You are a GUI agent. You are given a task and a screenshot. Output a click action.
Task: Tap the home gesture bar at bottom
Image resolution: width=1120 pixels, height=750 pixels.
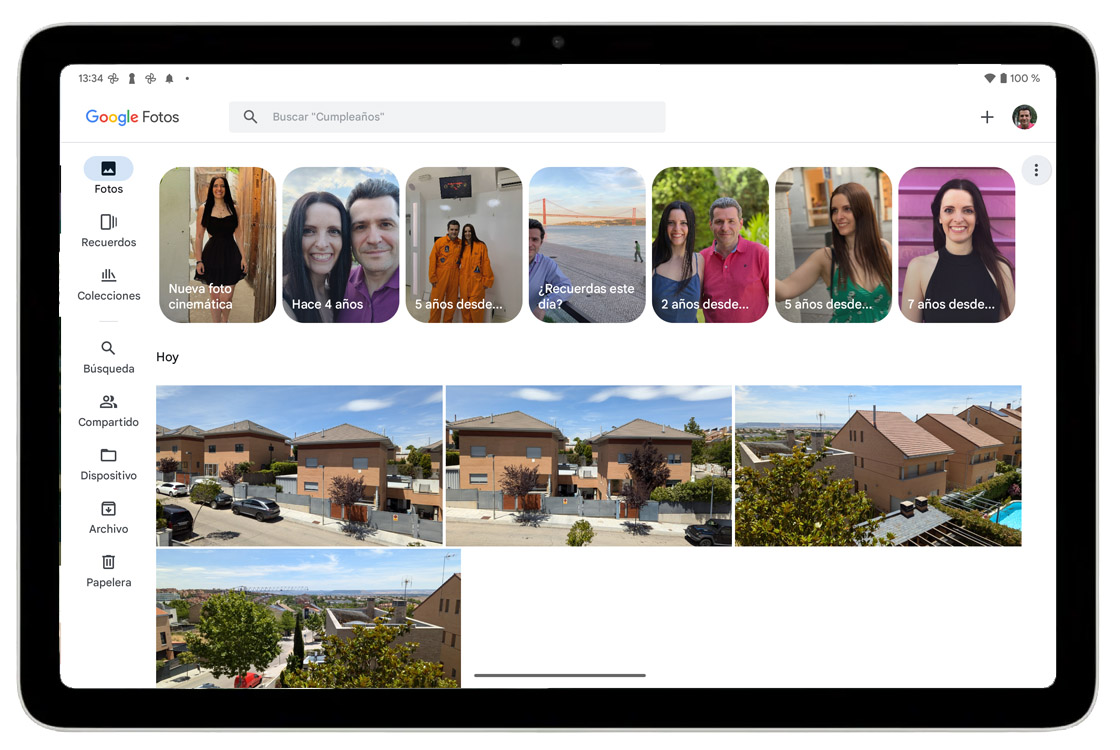(560, 675)
